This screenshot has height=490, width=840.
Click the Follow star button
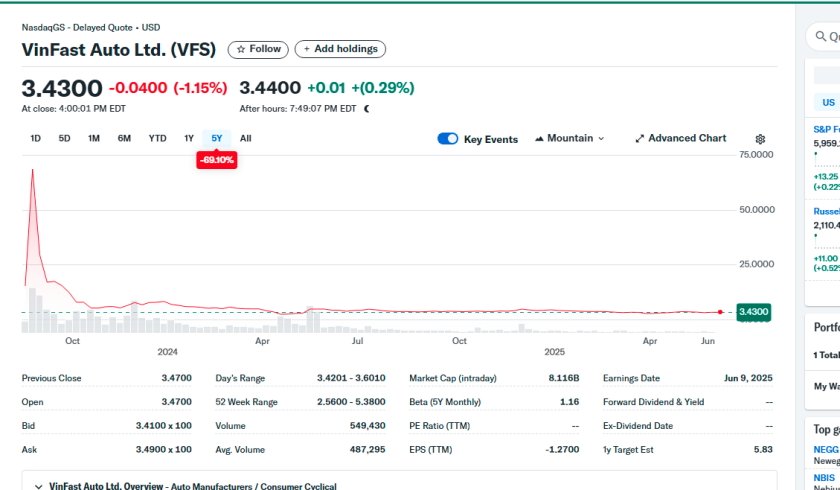[x=258, y=49]
